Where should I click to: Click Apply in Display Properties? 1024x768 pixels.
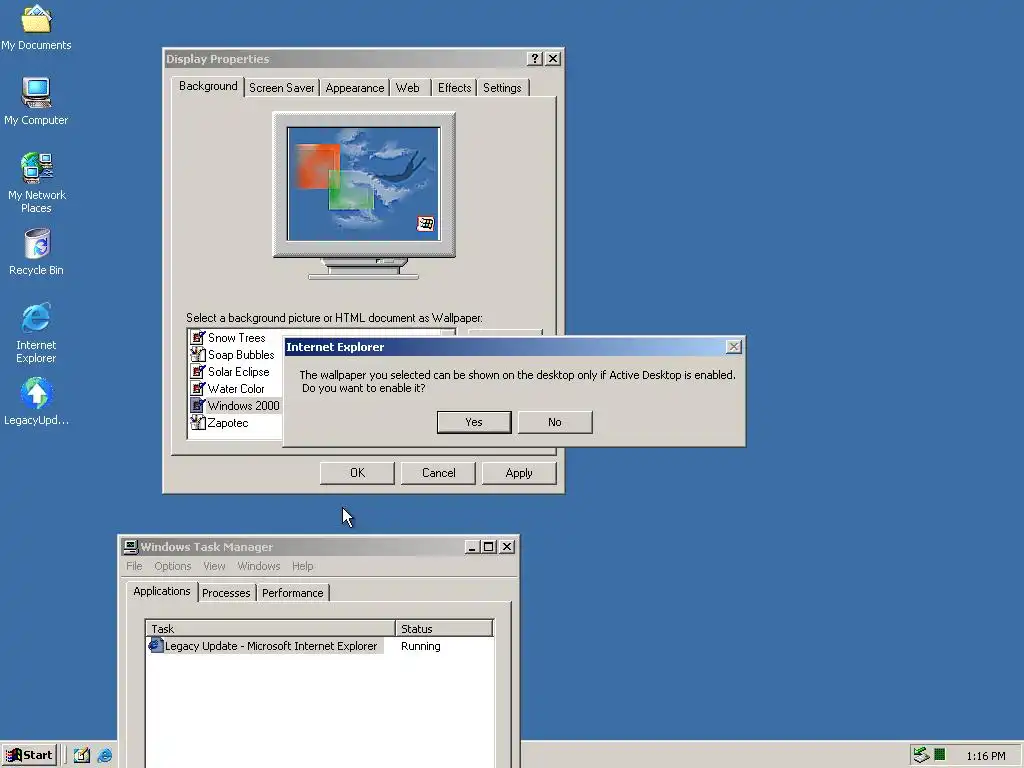[x=519, y=473]
